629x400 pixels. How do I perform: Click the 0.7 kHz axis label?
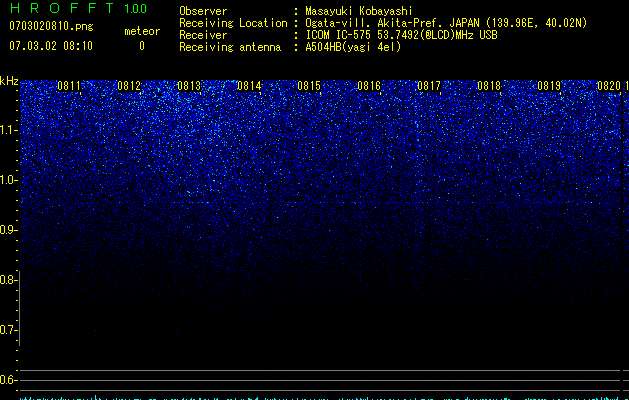(x=8, y=330)
